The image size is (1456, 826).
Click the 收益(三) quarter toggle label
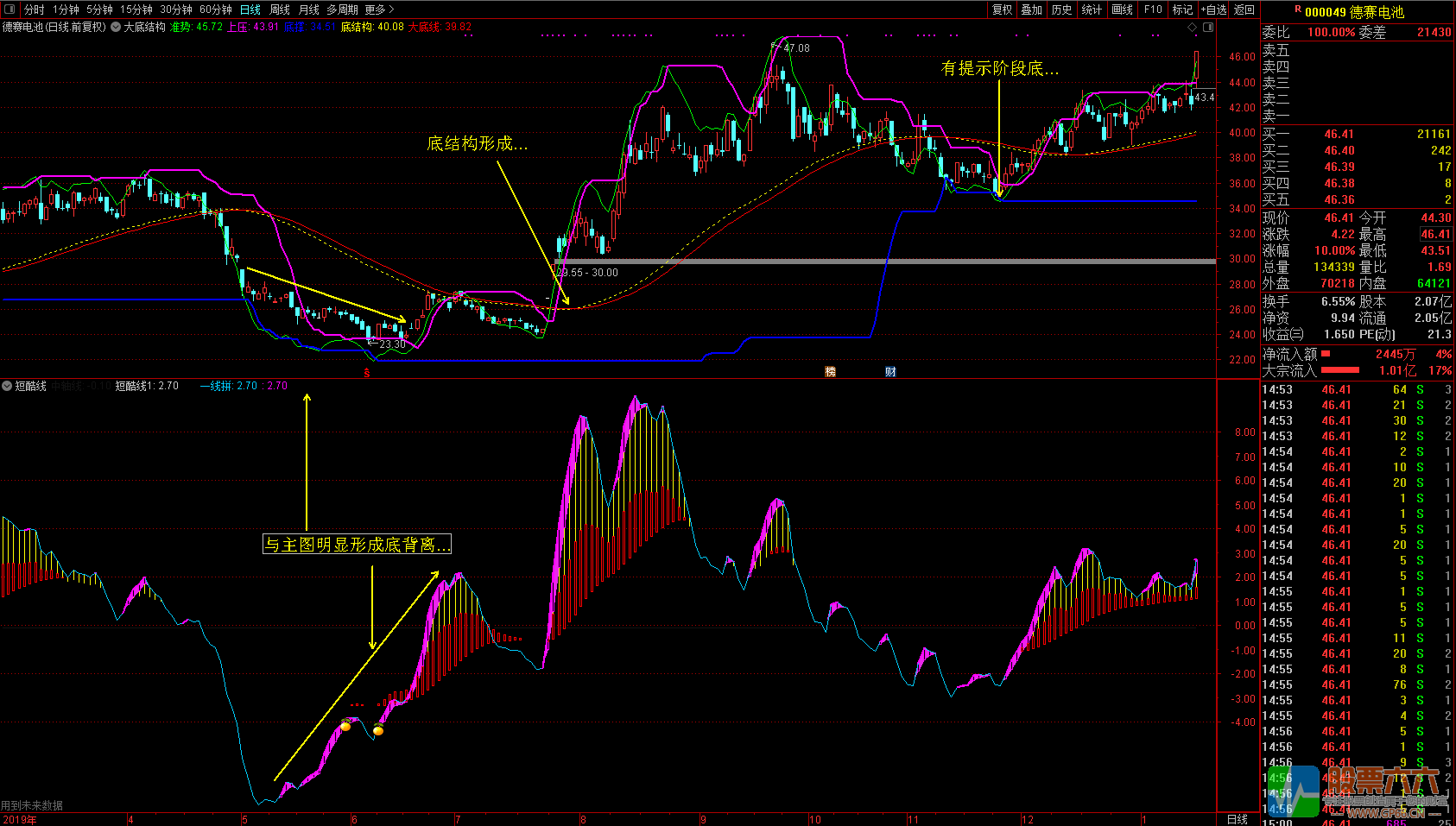1282,334
